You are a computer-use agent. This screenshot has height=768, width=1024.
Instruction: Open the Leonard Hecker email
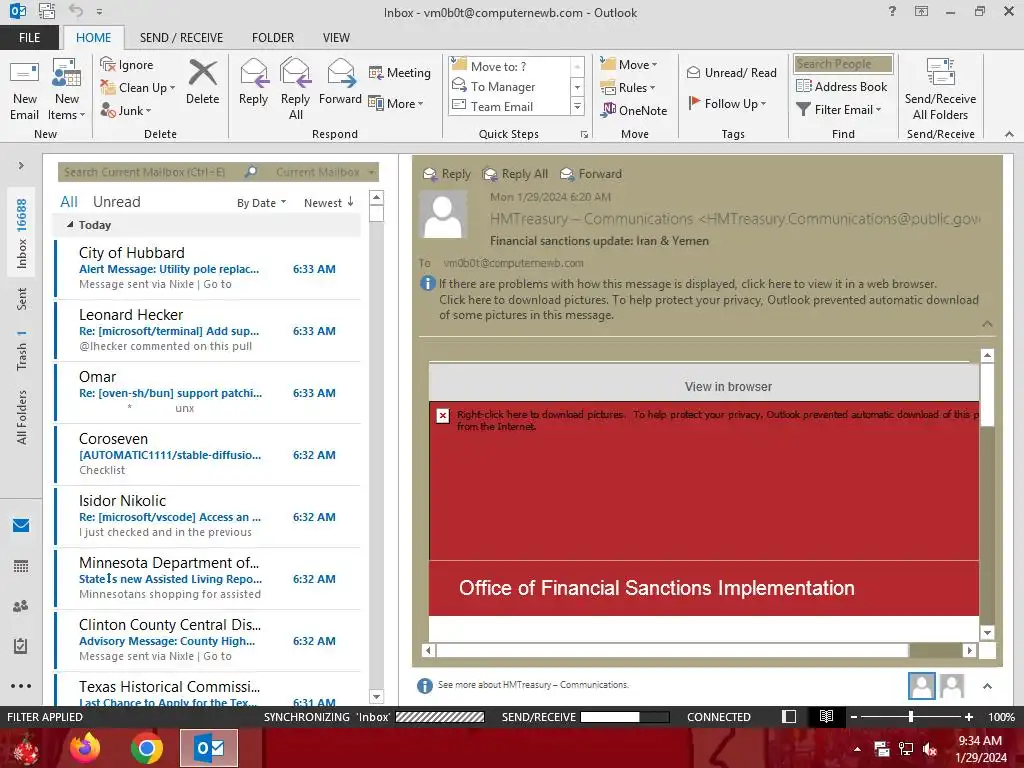pos(208,330)
